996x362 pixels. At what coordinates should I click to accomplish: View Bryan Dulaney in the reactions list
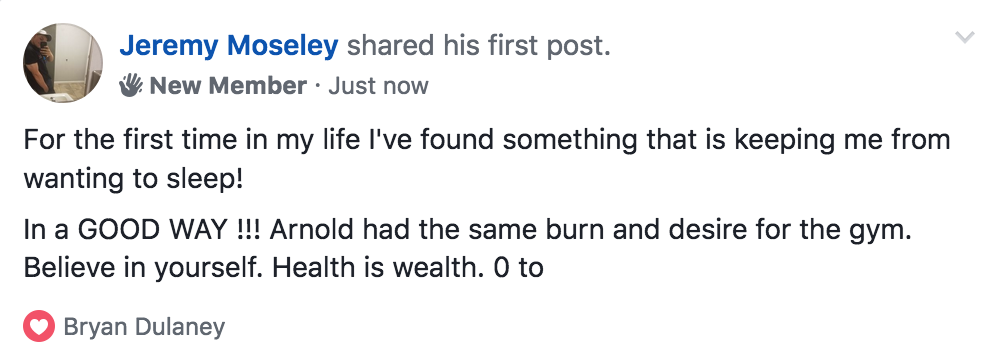coord(144,327)
